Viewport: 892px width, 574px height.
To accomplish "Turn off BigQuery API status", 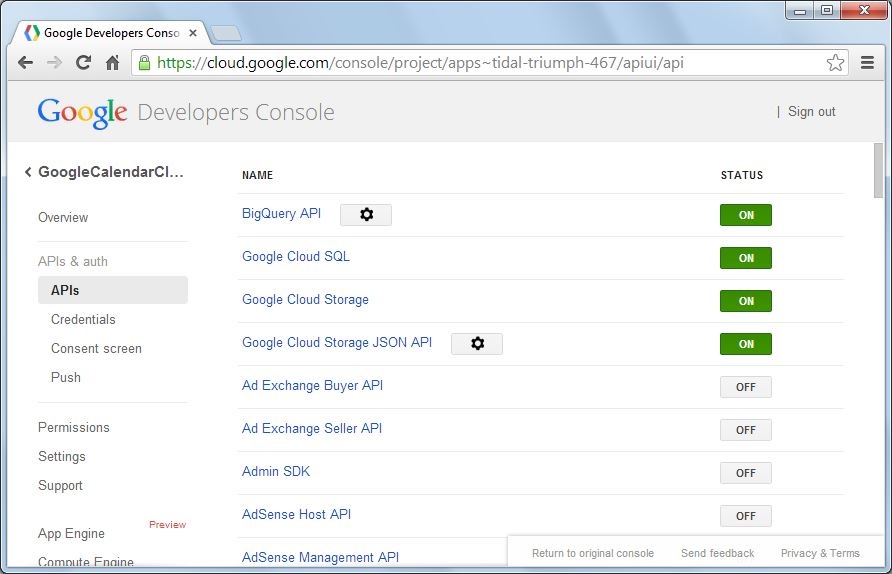I will 745,215.
